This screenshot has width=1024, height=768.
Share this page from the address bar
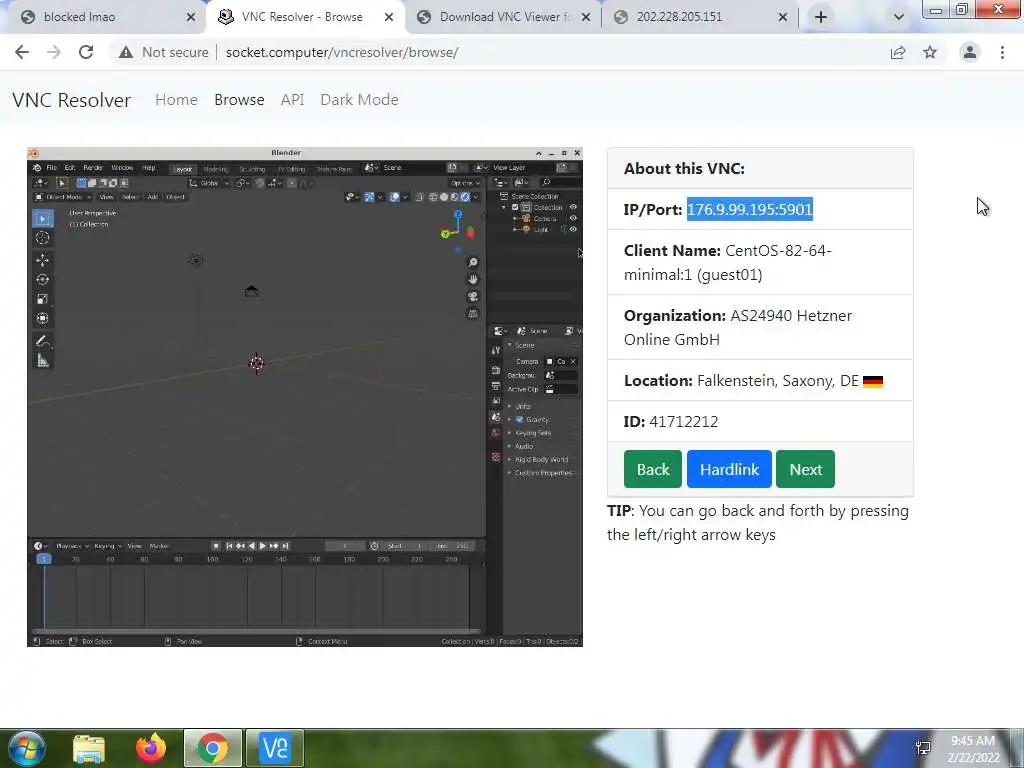click(898, 52)
